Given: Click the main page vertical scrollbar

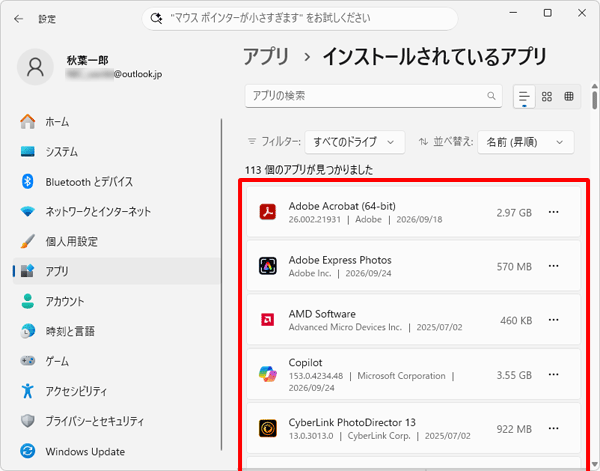Looking at the screenshot, I should pos(594,99).
